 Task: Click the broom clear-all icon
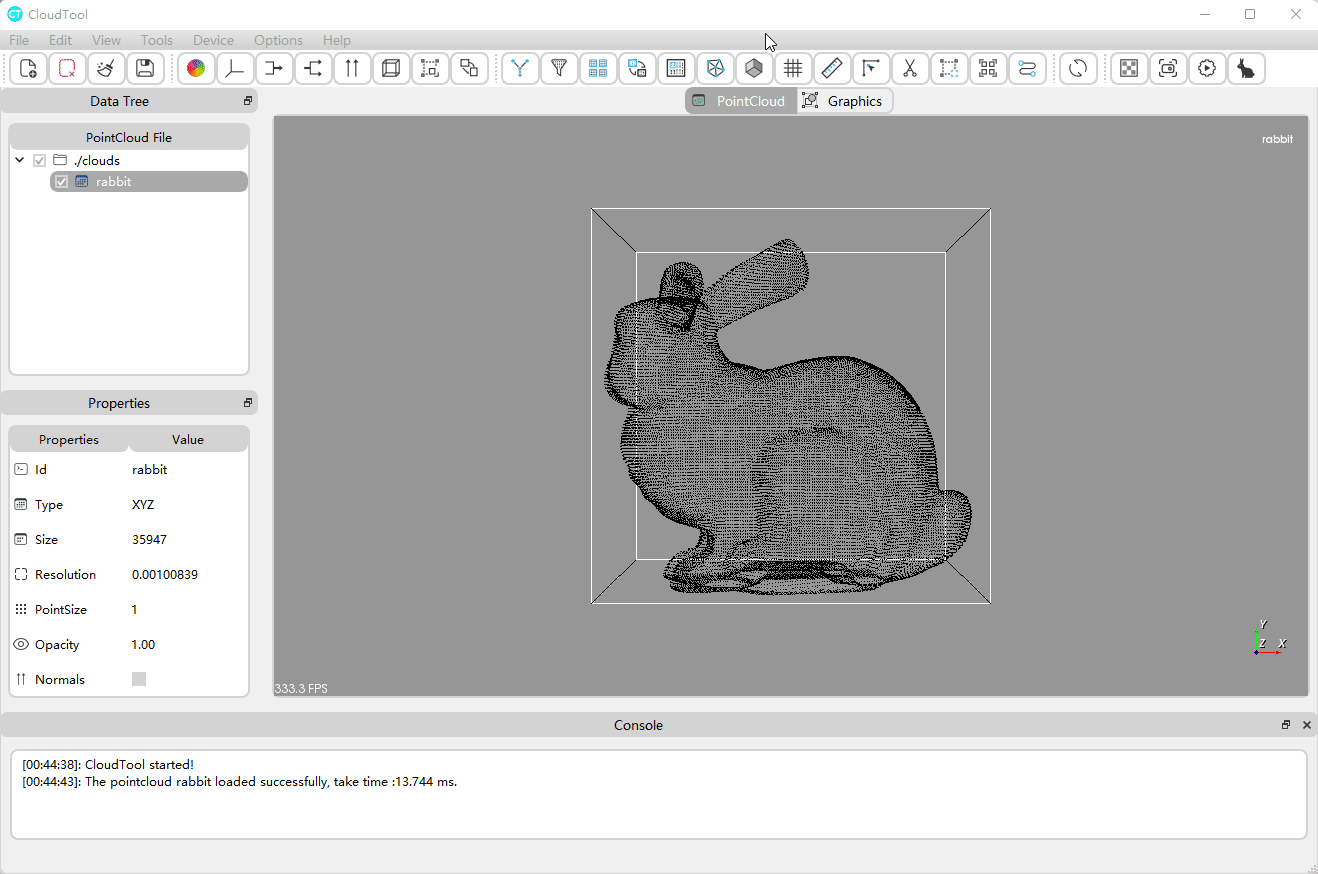(x=106, y=68)
